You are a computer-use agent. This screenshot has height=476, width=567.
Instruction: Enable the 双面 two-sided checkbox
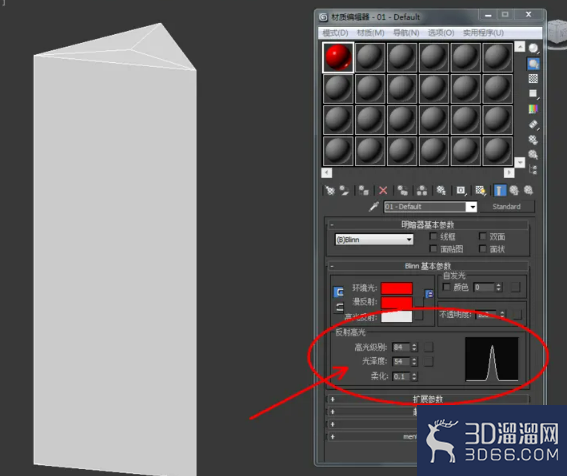coord(482,236)
